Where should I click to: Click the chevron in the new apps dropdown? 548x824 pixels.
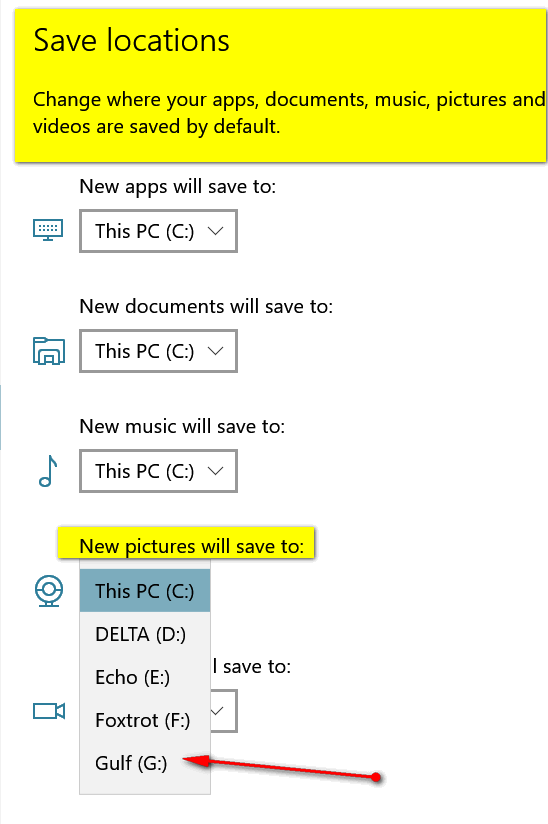click(215, 231)
